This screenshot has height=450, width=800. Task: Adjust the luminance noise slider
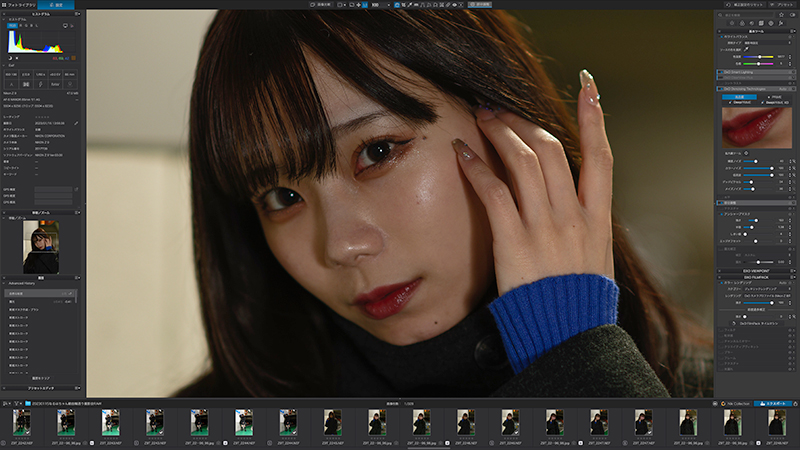[x=758, y=161]
